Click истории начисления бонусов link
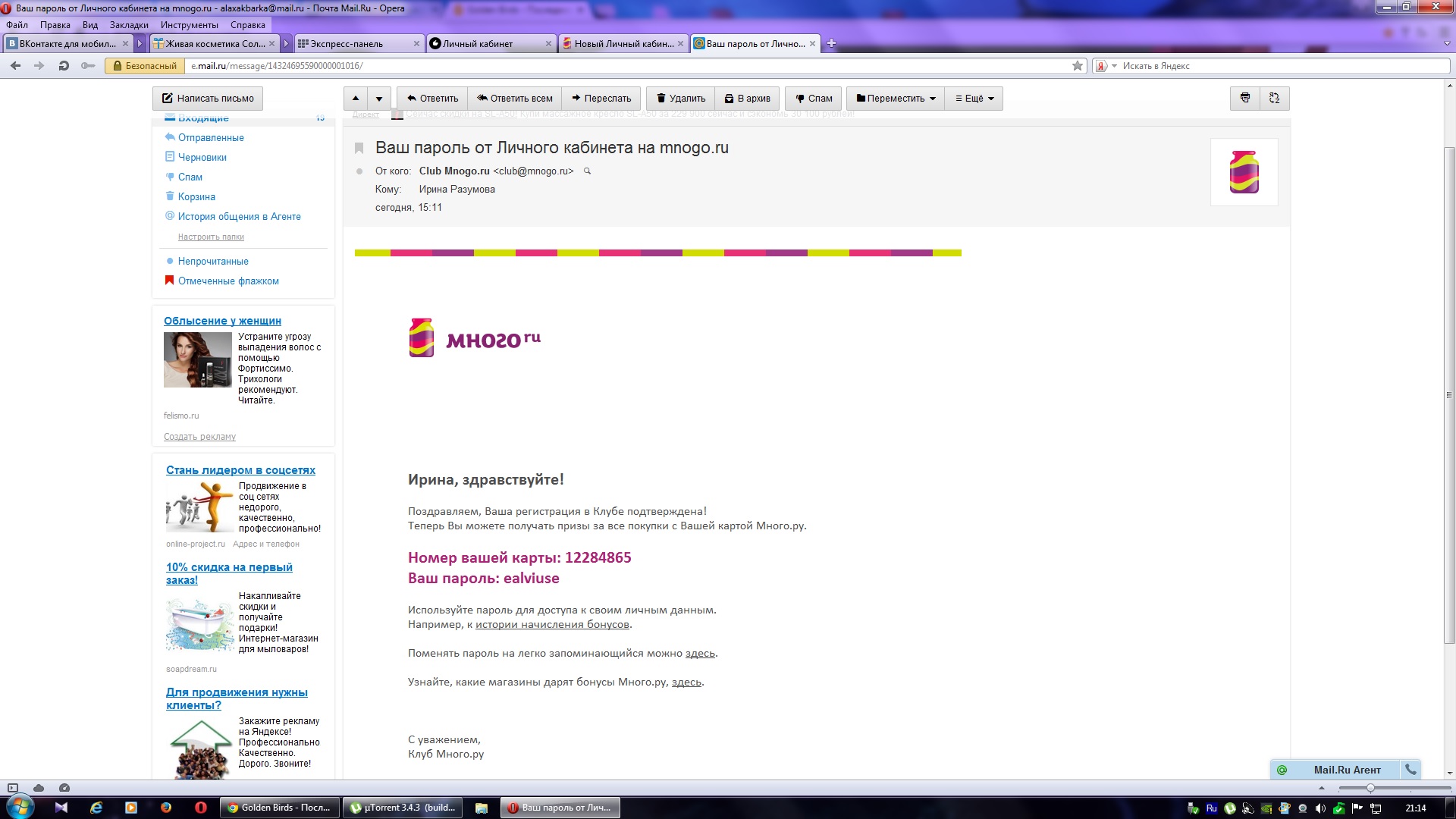1456x819 pixels. (x=552, y=625)
